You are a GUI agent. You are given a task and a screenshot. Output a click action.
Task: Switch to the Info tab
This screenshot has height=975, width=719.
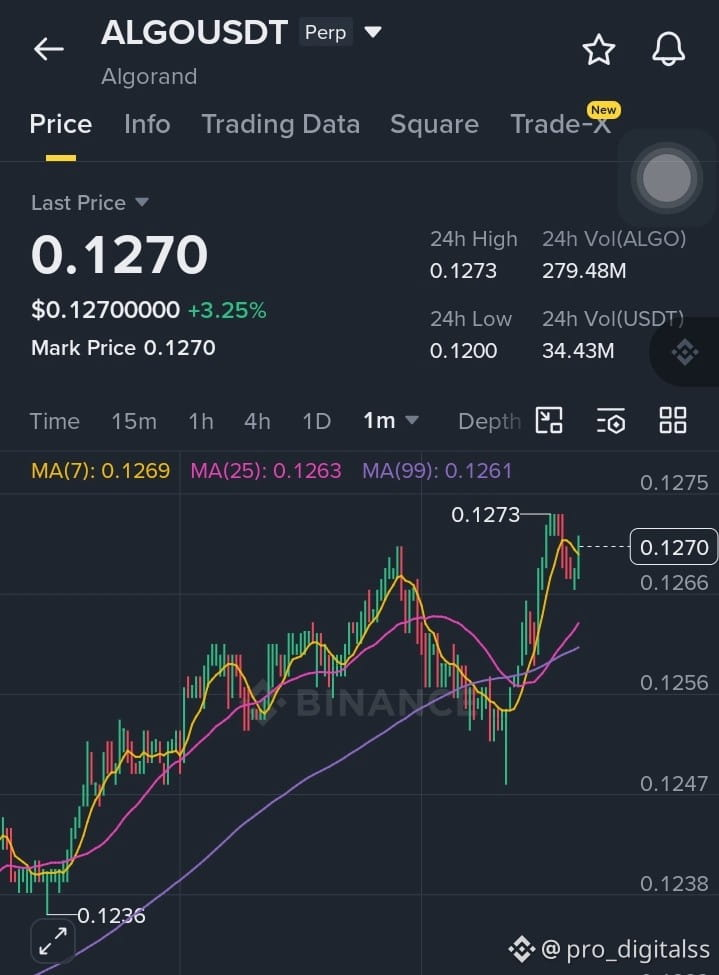[147, 124]
